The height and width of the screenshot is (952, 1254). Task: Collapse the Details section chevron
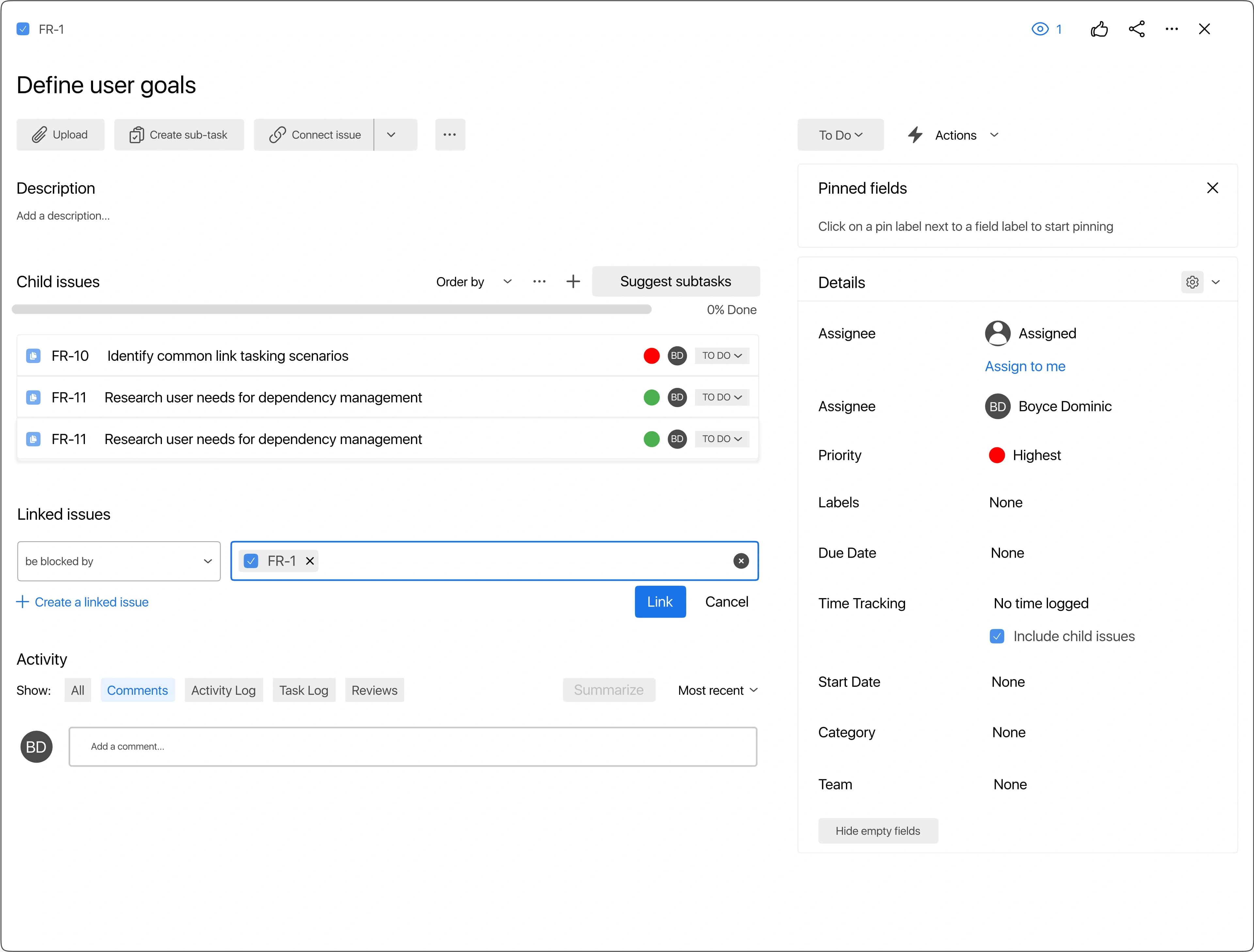[1215, 282]
